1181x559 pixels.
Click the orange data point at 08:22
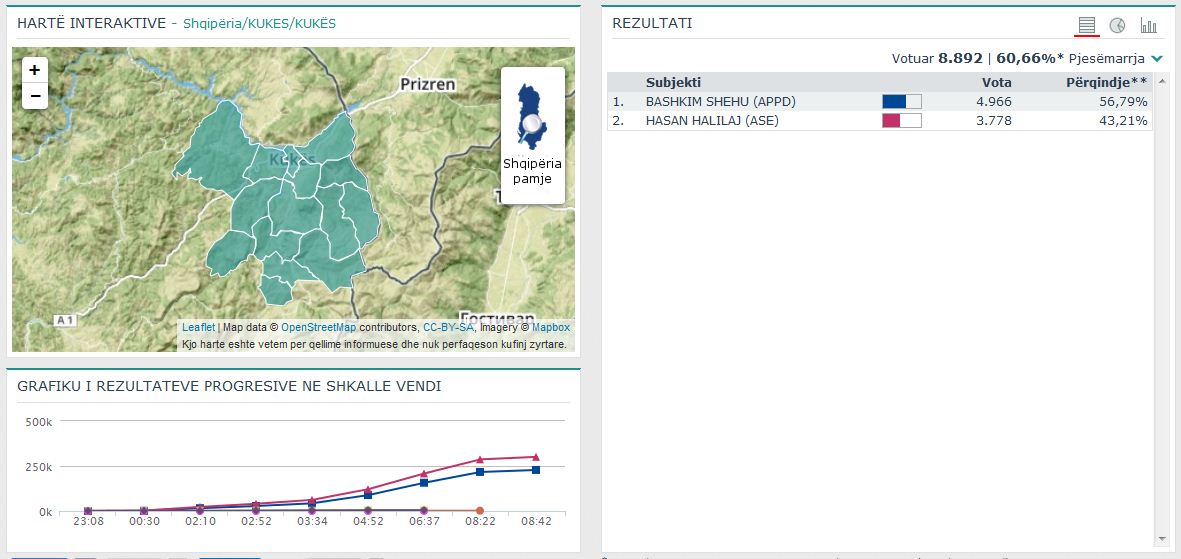[x=480, y=511]
